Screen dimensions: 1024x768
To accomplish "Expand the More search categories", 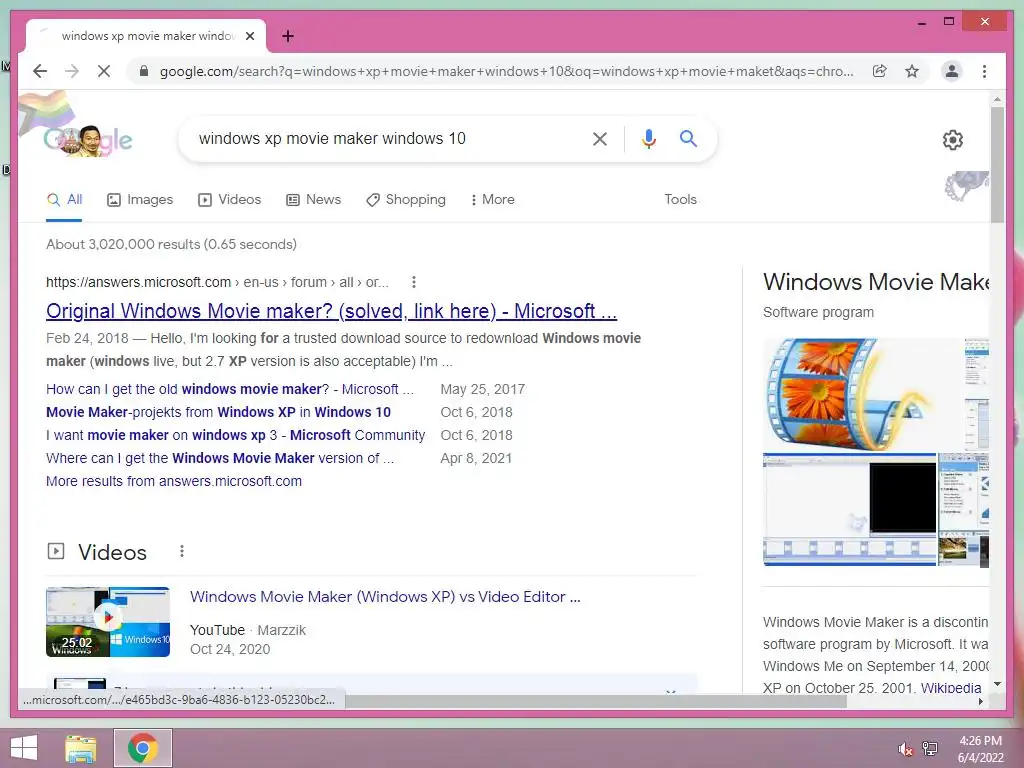I will pos(492,200).
